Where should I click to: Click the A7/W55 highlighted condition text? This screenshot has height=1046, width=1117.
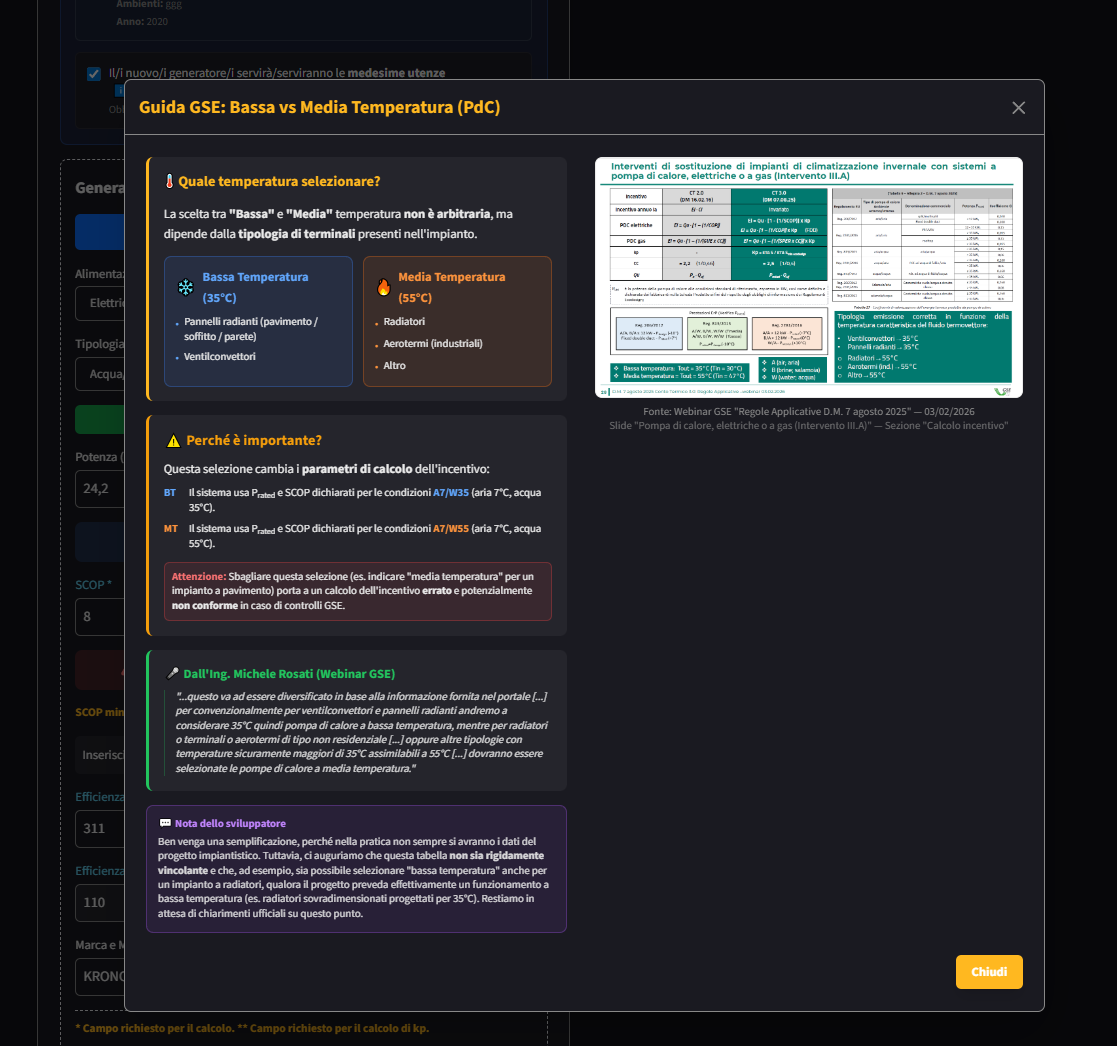[451, 529]
